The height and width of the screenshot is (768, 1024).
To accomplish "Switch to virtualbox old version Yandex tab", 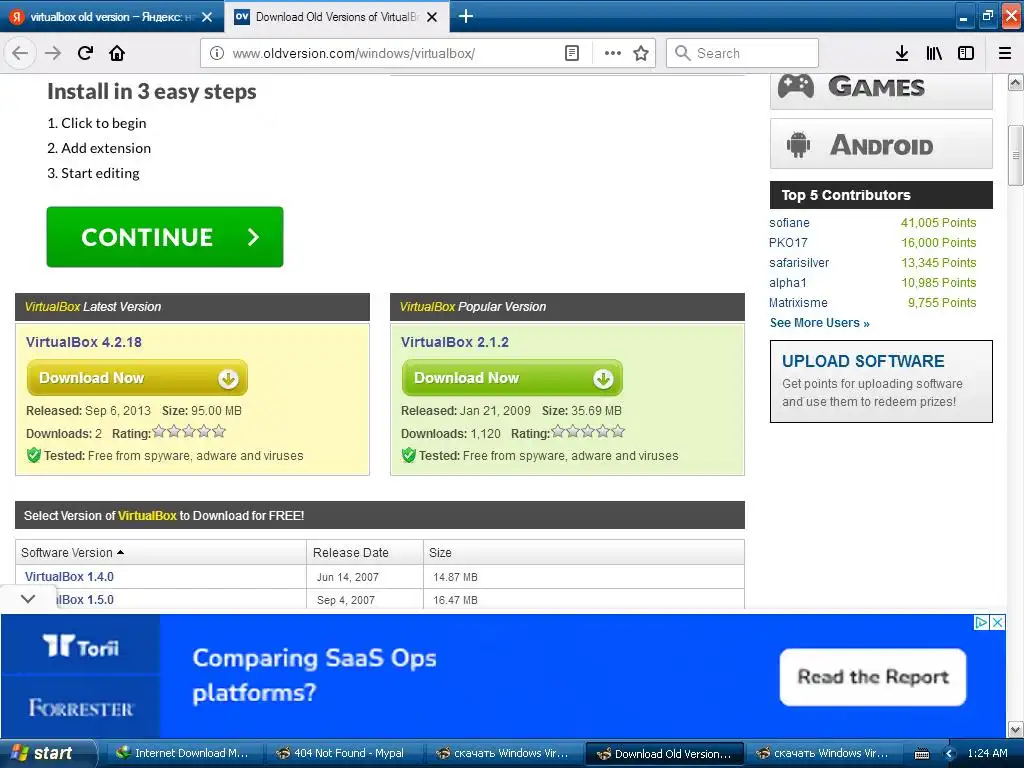I will [112, 17].
